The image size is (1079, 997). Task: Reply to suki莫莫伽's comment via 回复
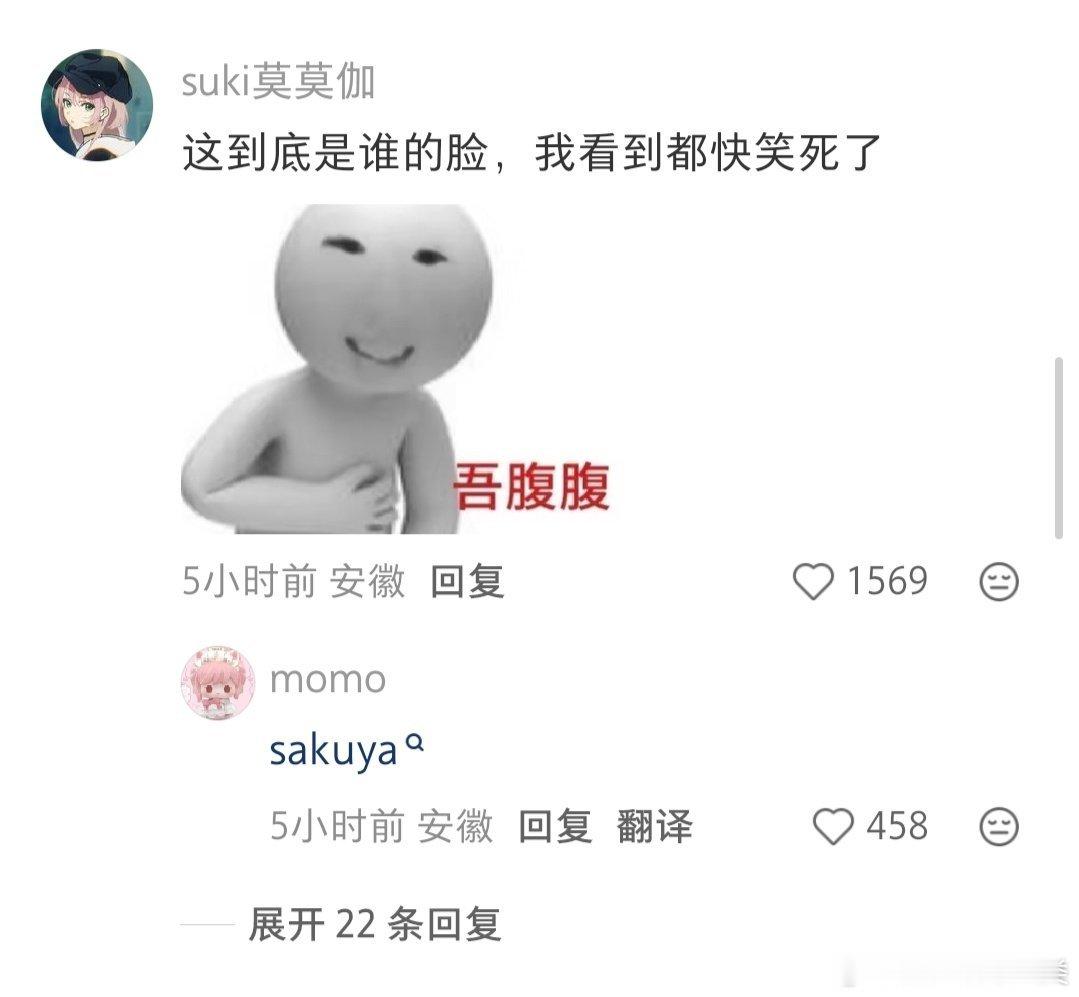point(467,581)
